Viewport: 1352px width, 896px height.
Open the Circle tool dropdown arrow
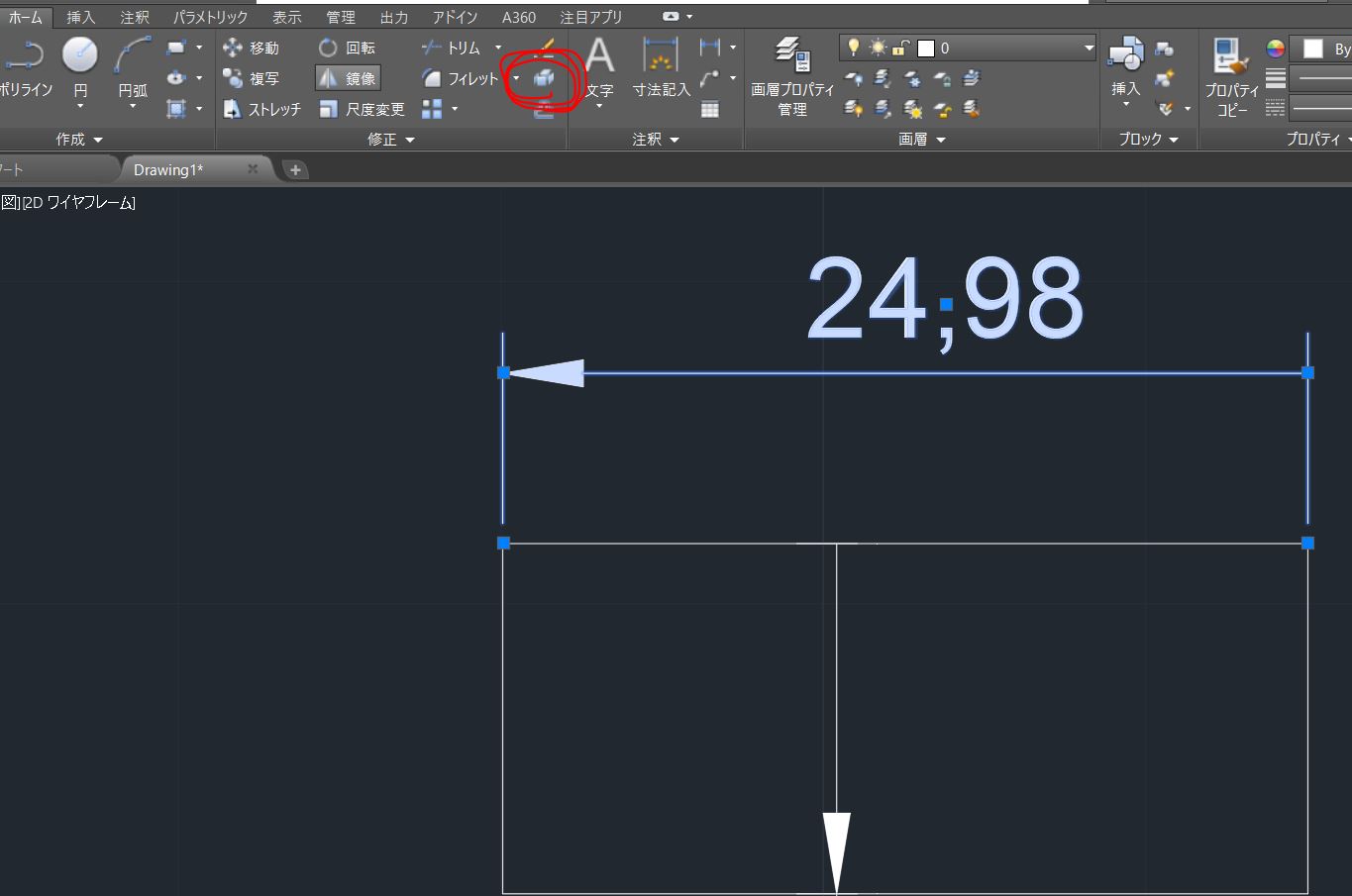pyautogui.click(x=80, y=107)
